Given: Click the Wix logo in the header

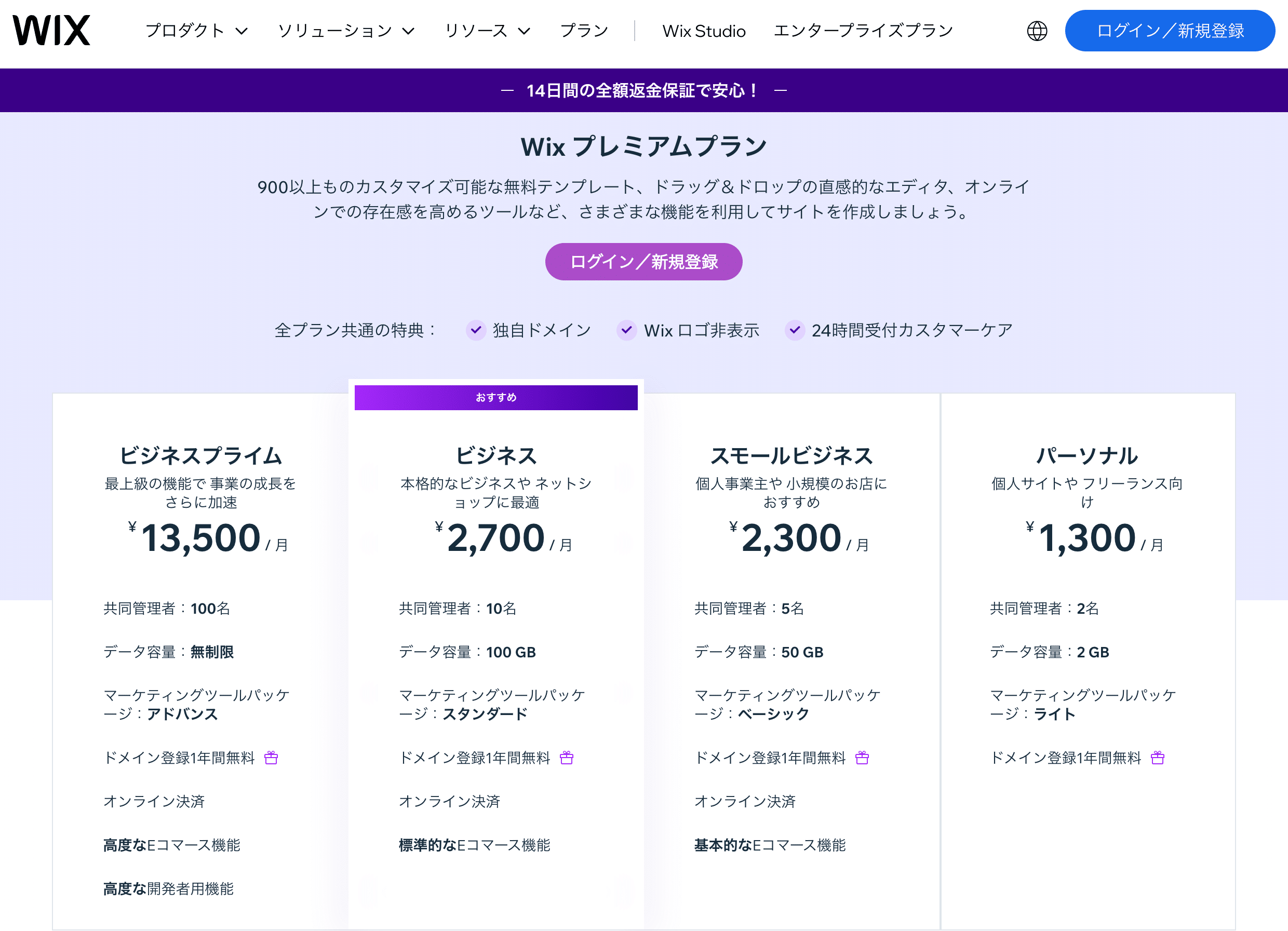Looking at the screenshot, I should click(x=52, y=31).
